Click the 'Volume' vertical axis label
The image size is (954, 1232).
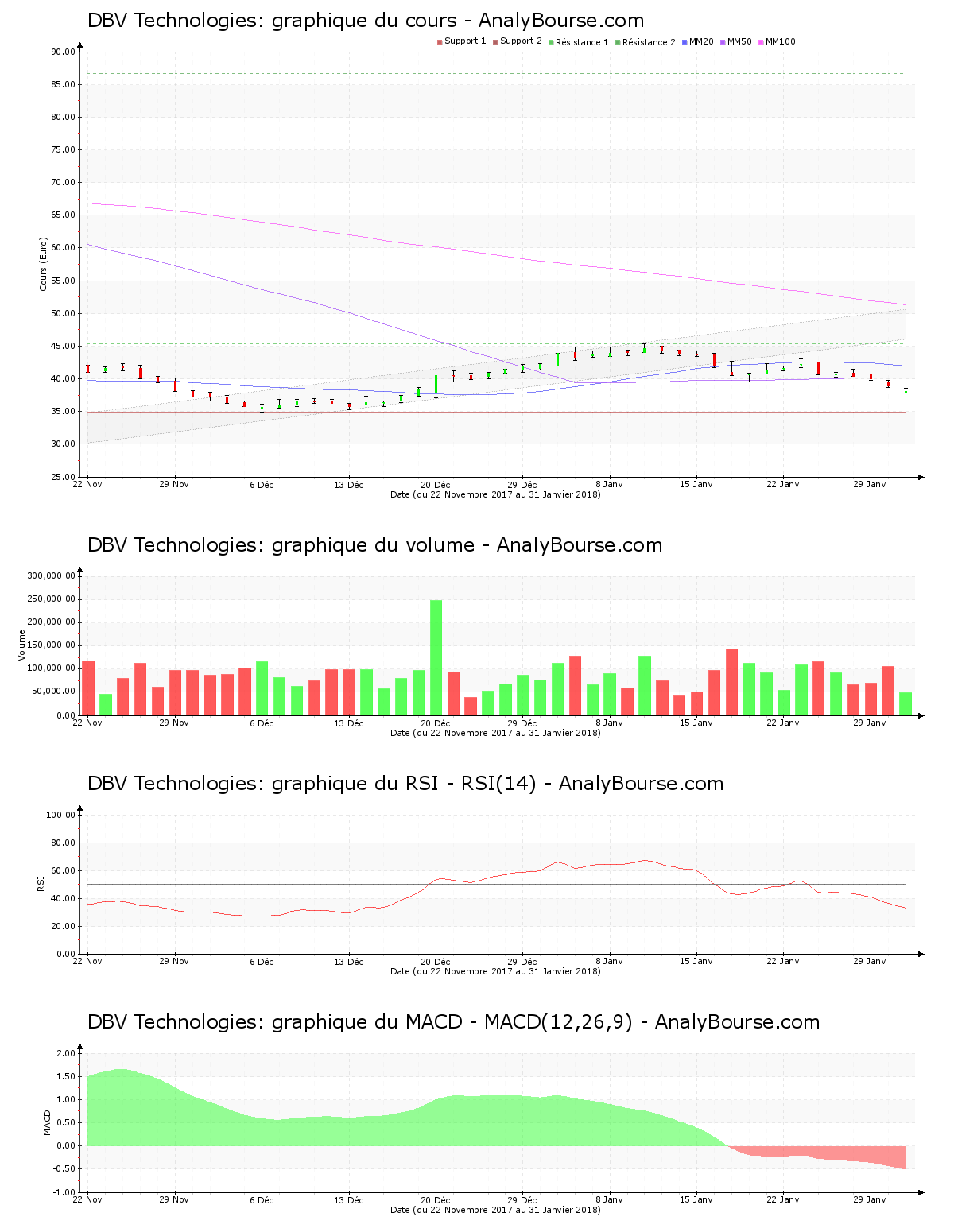tap(22, 645)
